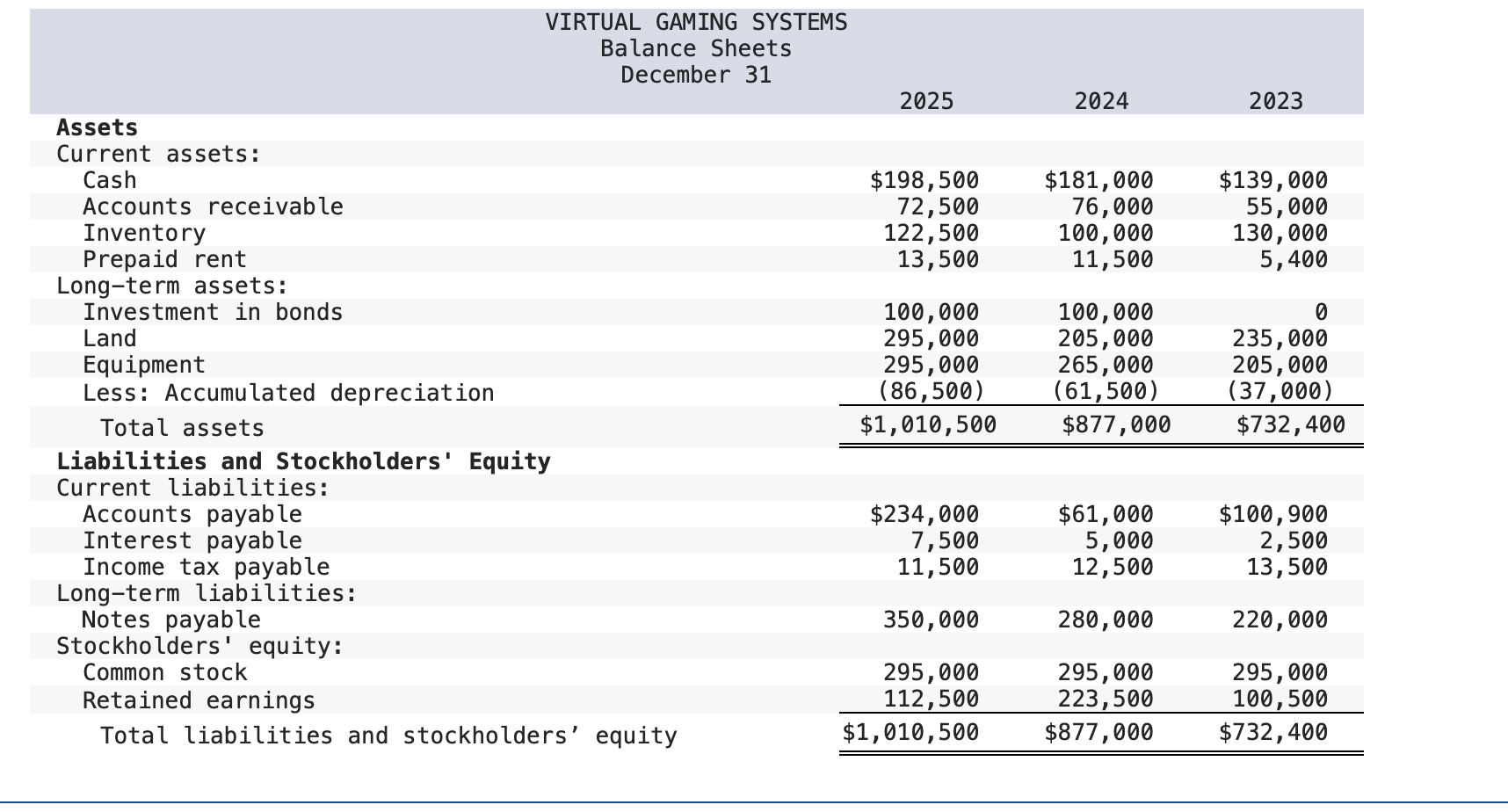Viewport: 1508px width, 812px height.
Task: Select Inventory value 122,500
Action: click(x=931, y=233)
